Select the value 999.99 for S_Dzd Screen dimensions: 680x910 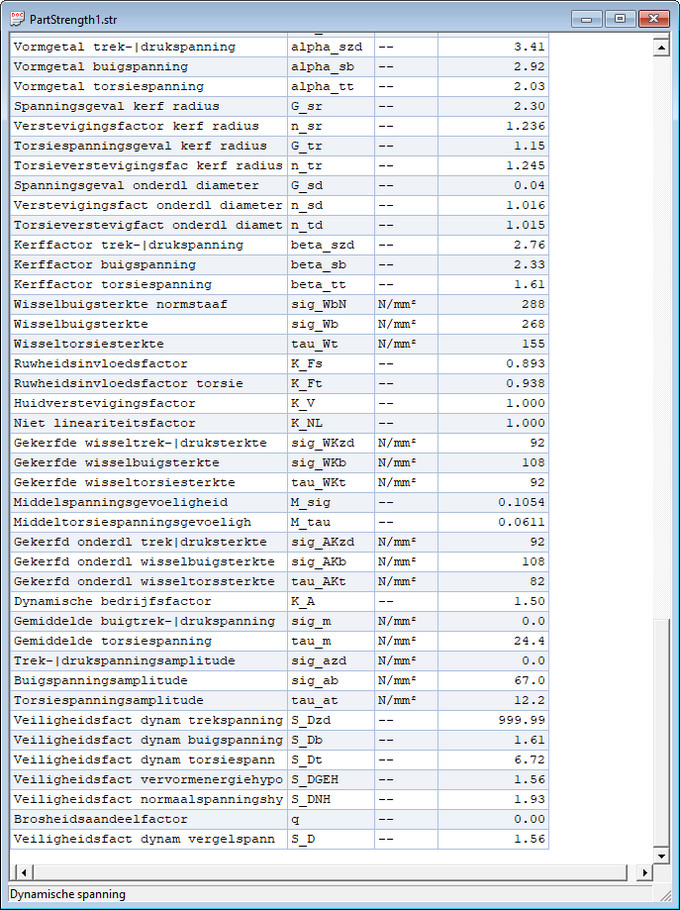click(521, 720)
